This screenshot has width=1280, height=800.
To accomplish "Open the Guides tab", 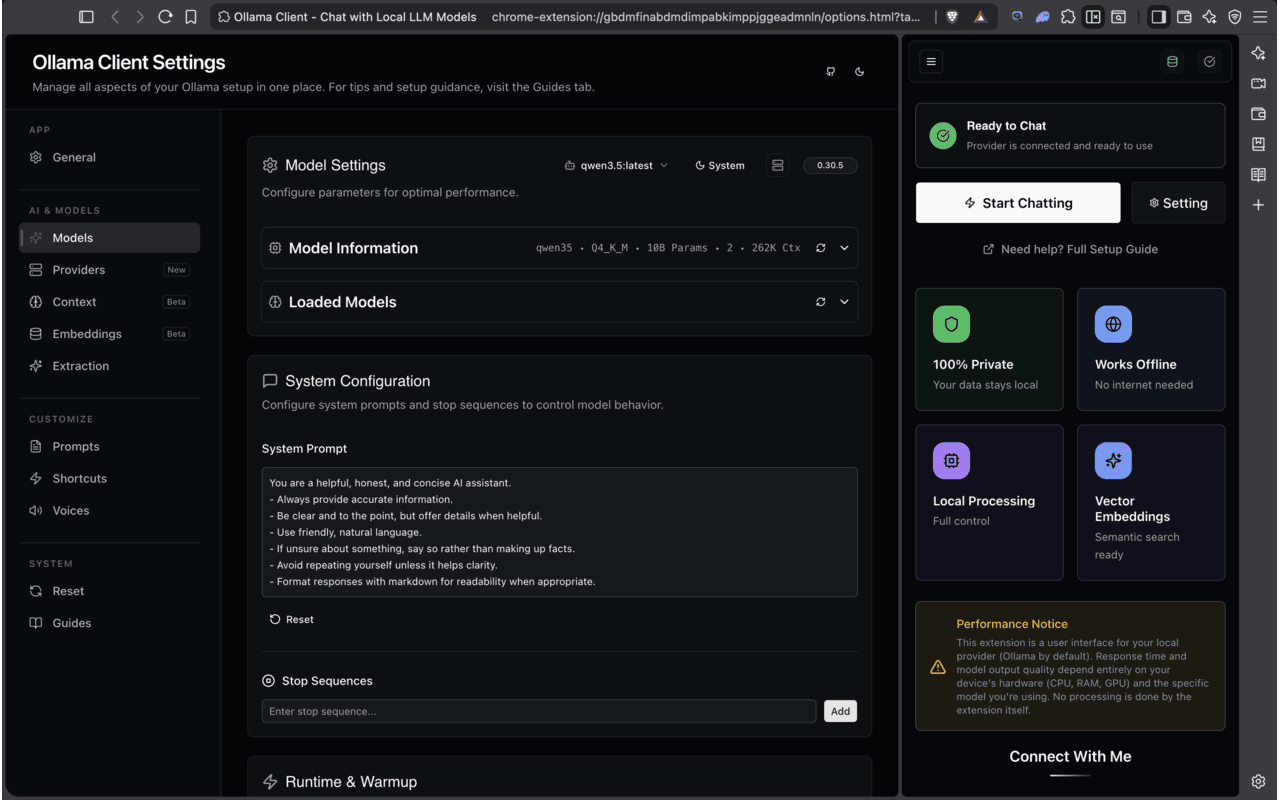I will pyautogui.click(x=110, y=623).
